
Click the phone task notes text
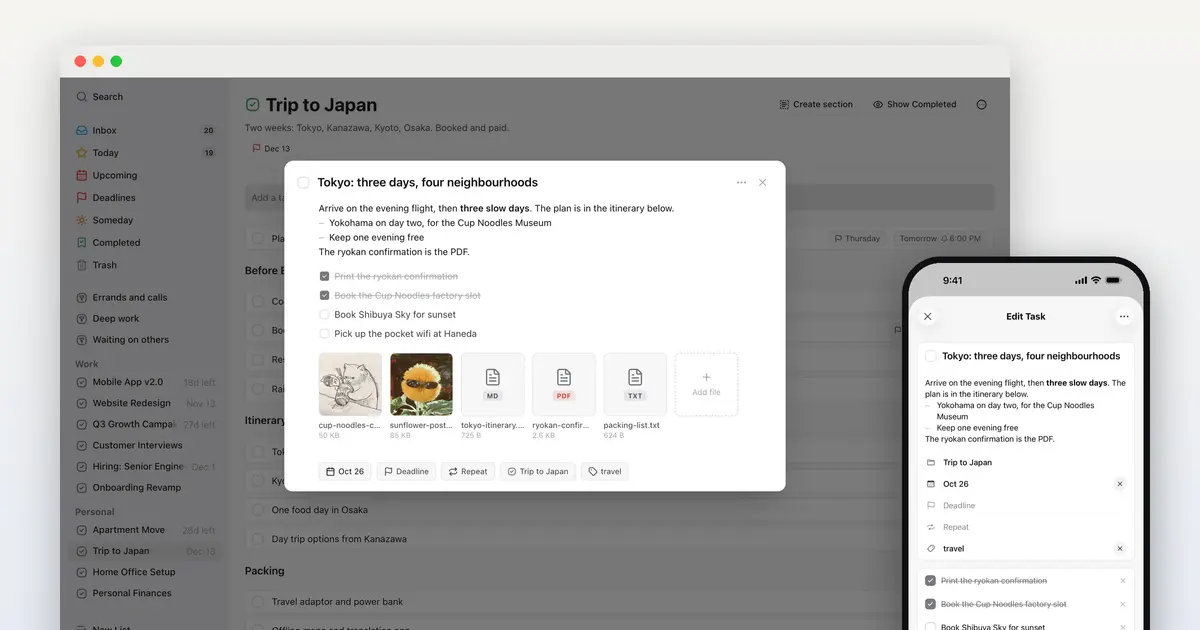(x=1026, y=411)
